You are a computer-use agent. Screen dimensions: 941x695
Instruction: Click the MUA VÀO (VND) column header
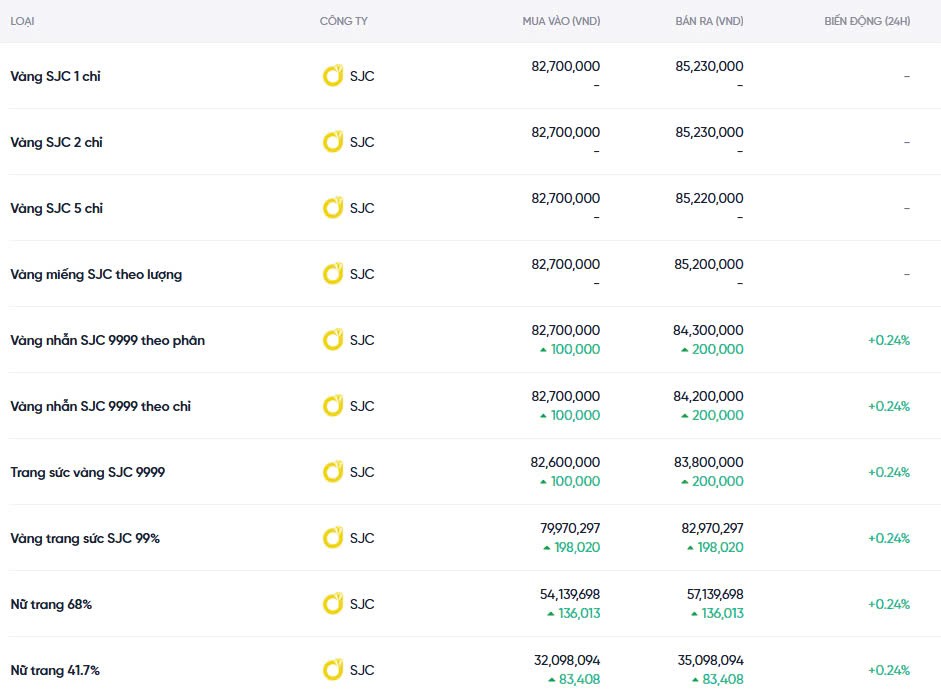tap(561, 21)
